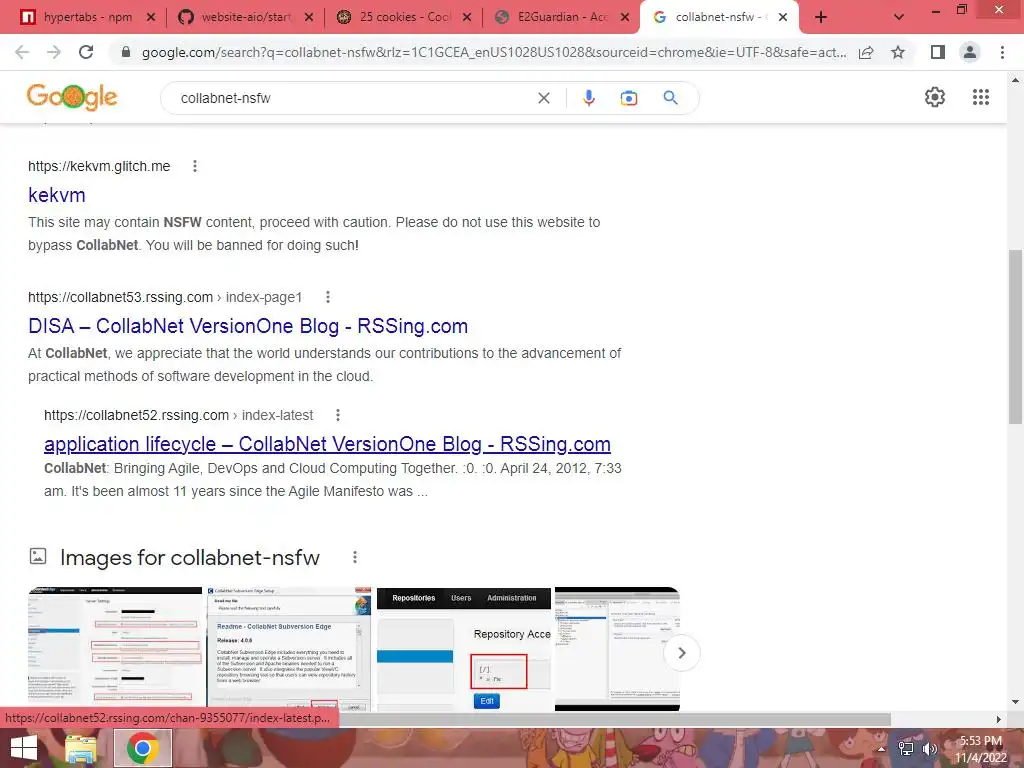Go back to the previous page

pos(22,52)
